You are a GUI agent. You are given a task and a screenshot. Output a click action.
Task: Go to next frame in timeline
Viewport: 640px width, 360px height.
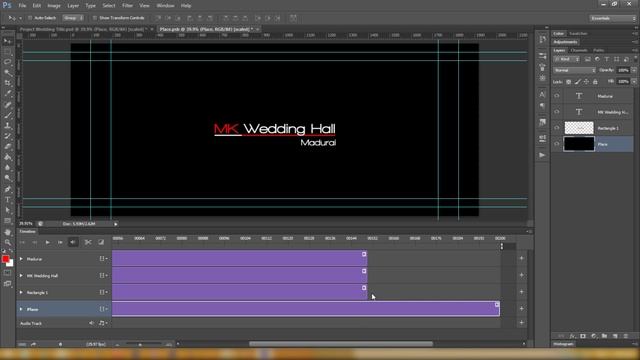(x=60, y=242)
